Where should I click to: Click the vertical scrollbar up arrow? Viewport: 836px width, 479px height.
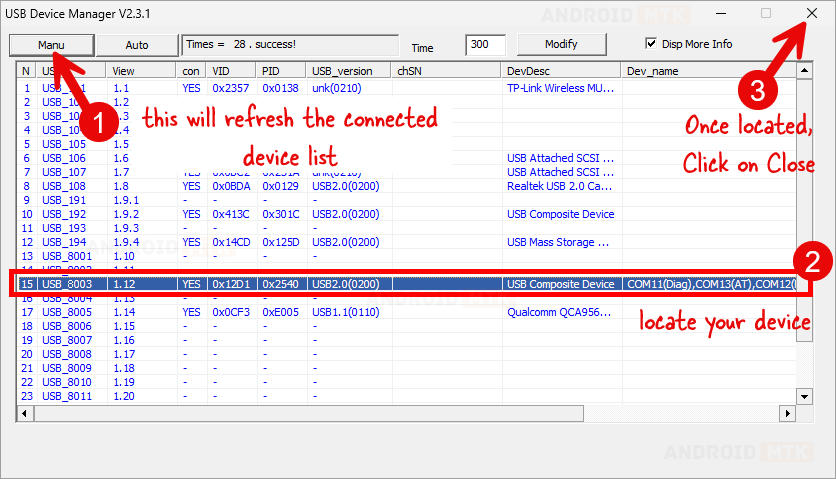[x=805, y=71]
